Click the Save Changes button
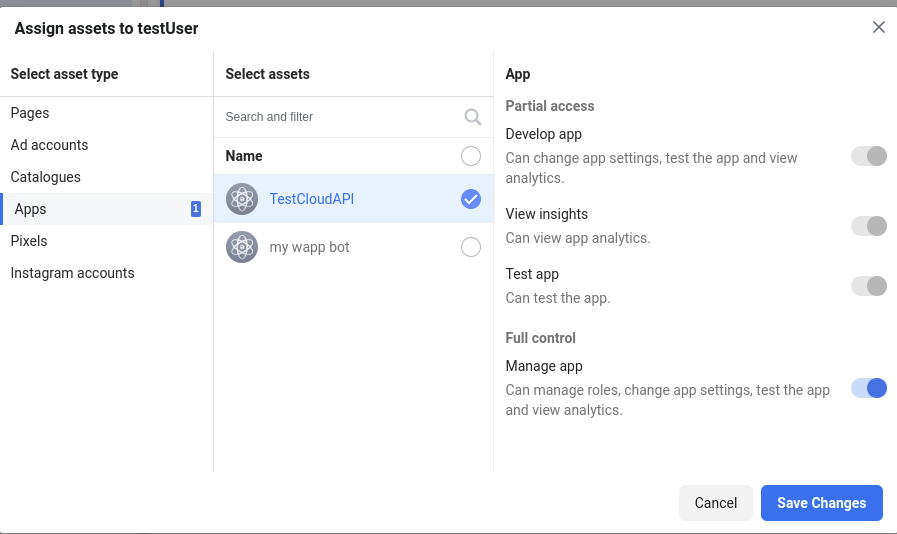The width and height of the screenshot is (897, 534). (x=821, y=503)
